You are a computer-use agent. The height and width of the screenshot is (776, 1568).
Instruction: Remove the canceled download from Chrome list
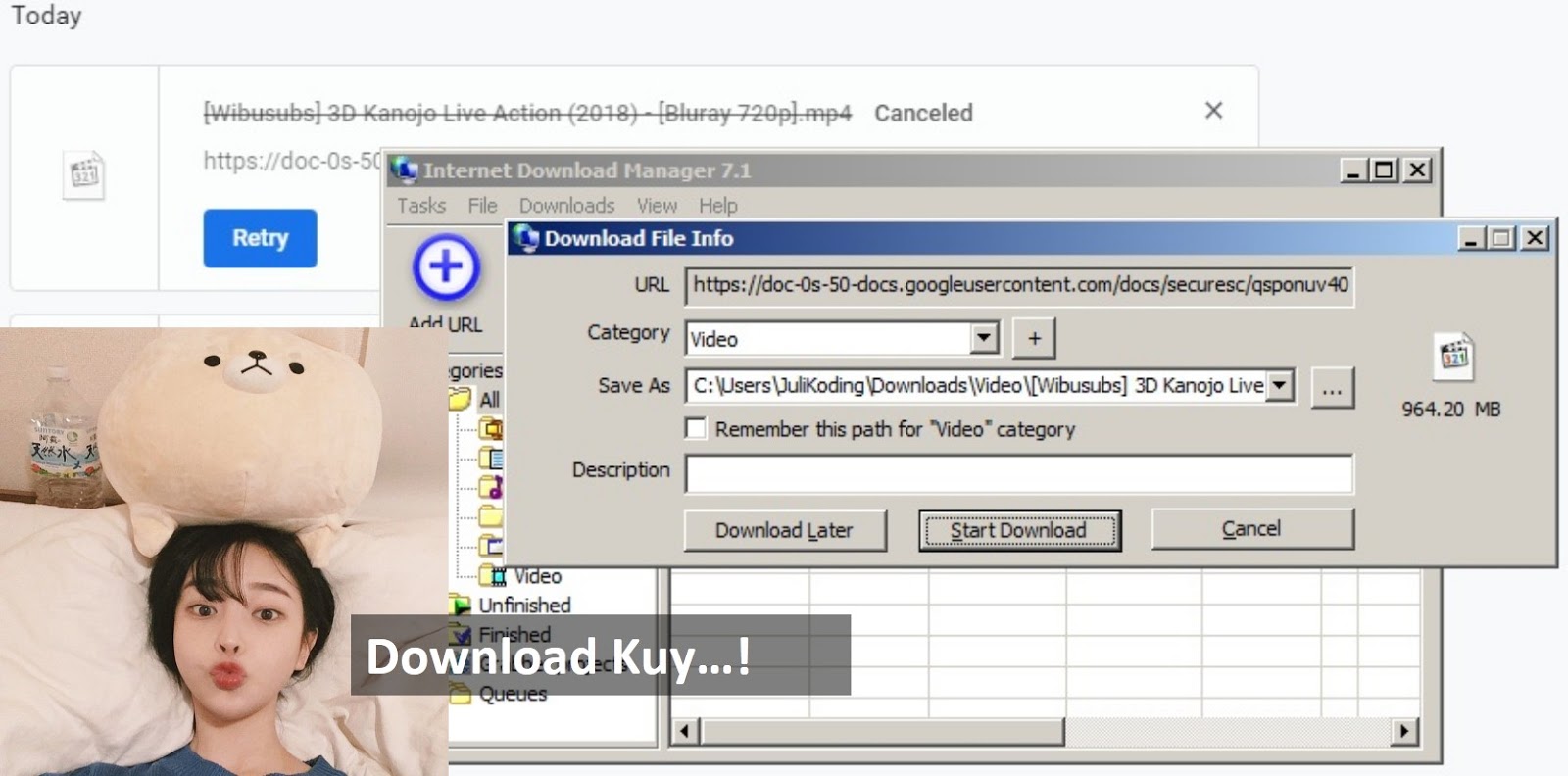click(1213, 111)
